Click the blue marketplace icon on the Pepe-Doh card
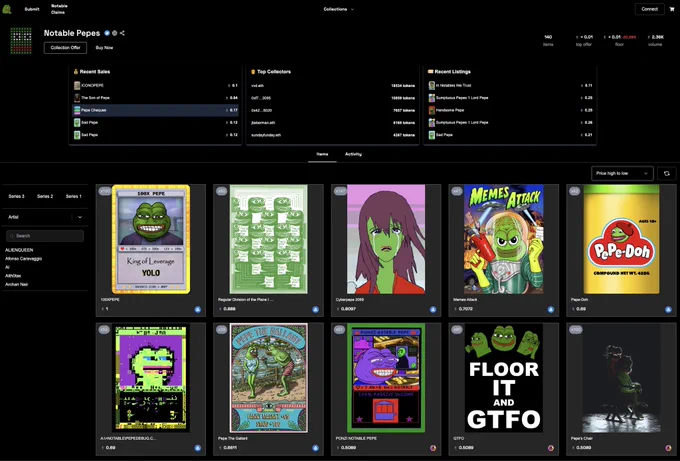 click(x=668, y=310)
